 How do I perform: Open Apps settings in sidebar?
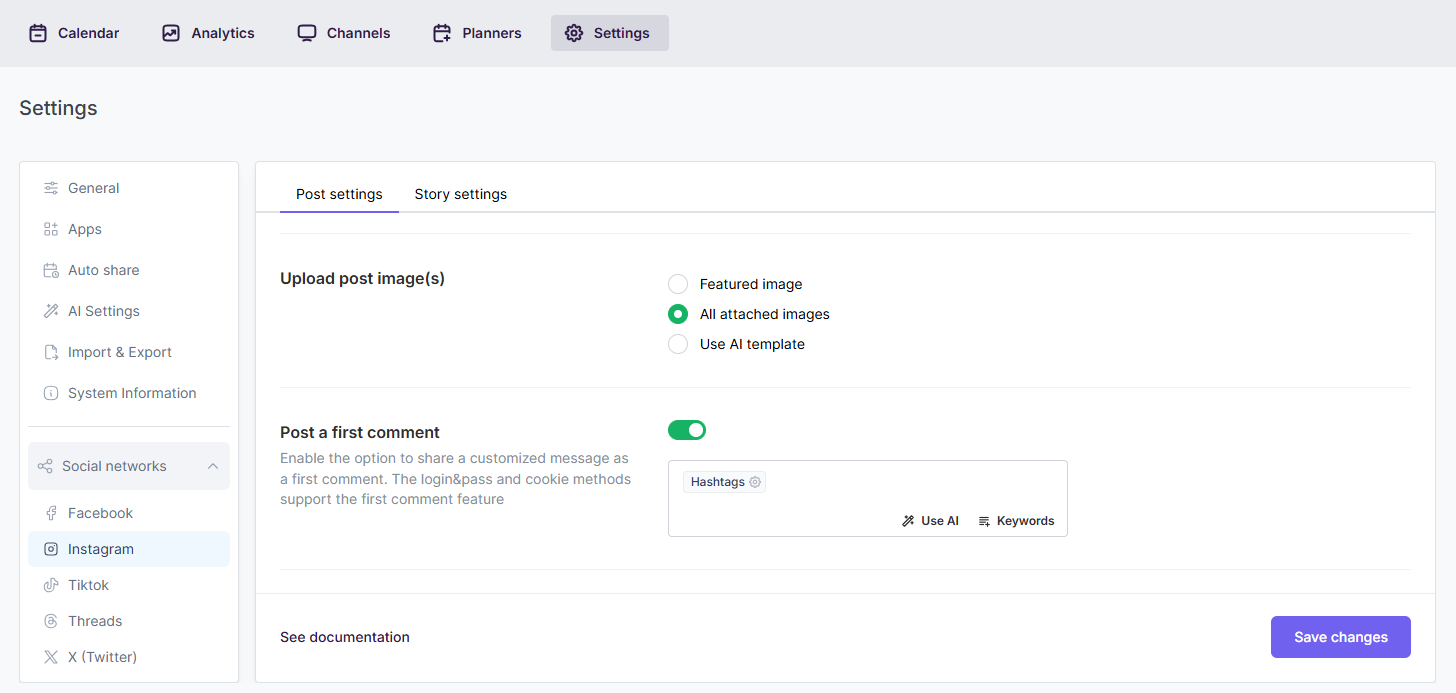pyautogui.click(x=129, y=229)
